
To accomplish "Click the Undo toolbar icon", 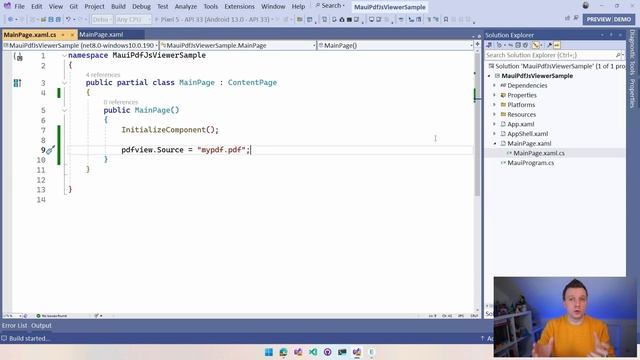I will (x=68, y=19).
